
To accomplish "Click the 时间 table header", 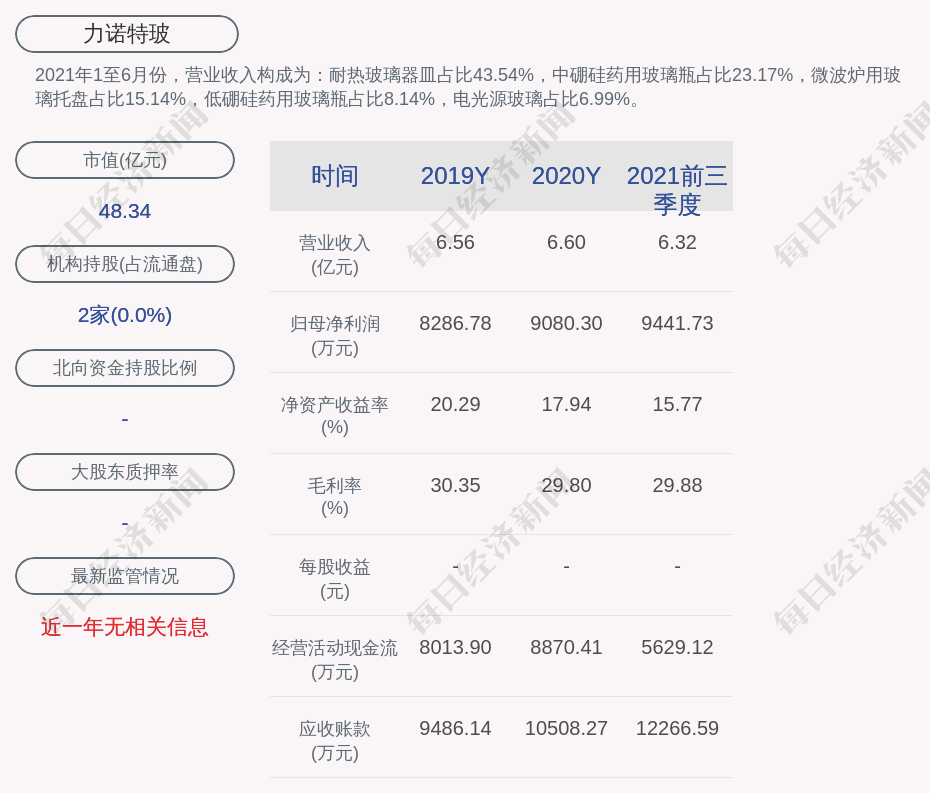I will (x=335, y=176).
